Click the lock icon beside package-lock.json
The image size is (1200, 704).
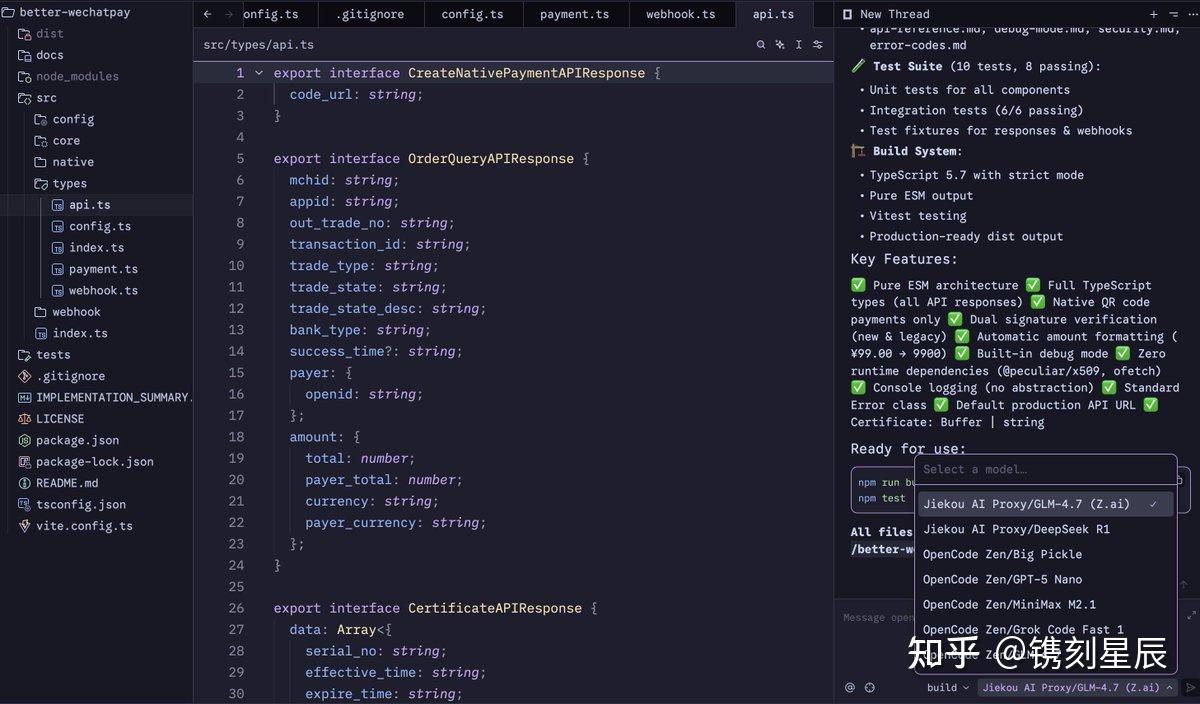pyautogui.click(x=25, y=462)
